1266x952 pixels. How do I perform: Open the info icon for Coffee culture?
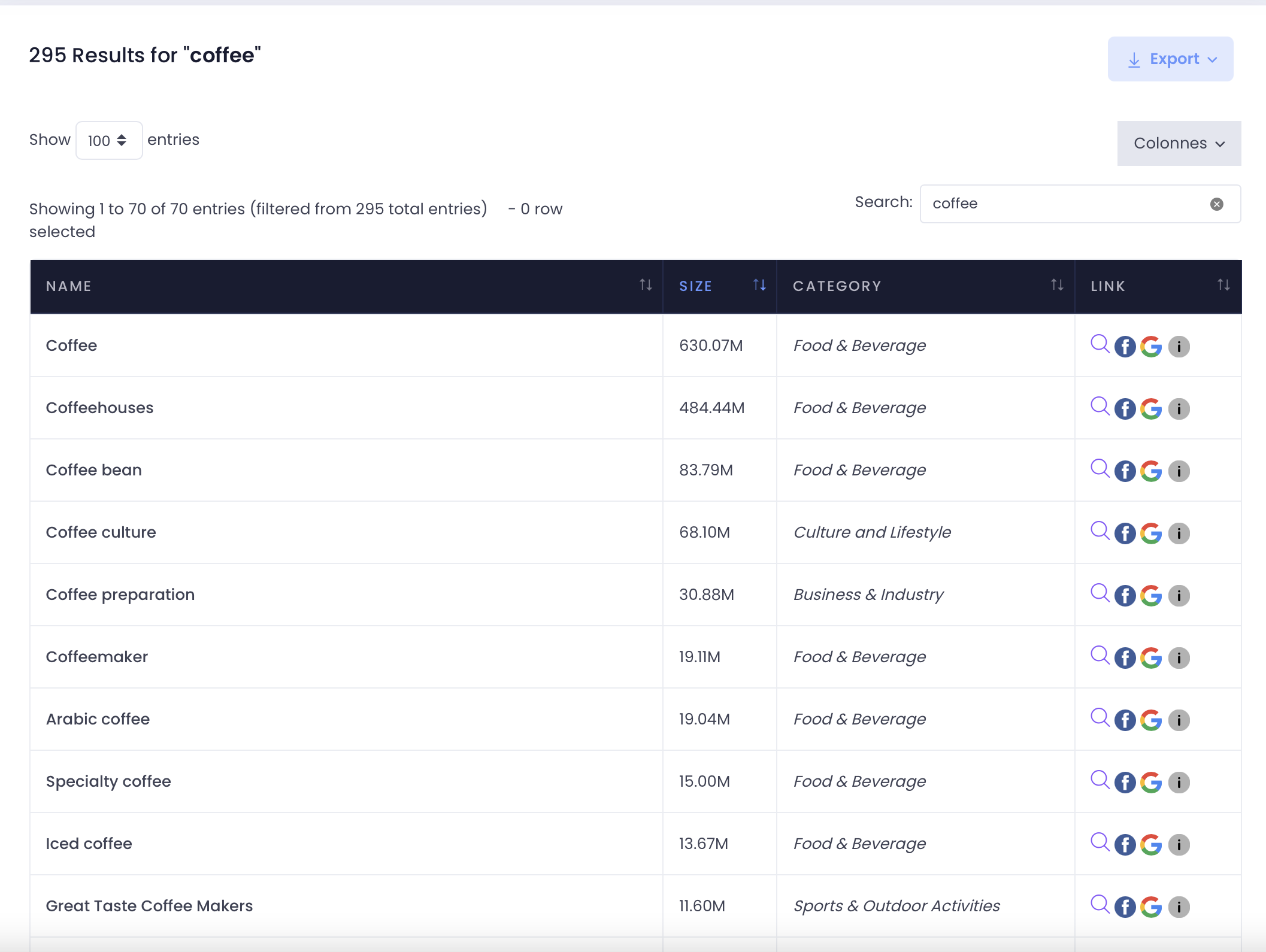pyautogui.click(x=1179, y=533)
